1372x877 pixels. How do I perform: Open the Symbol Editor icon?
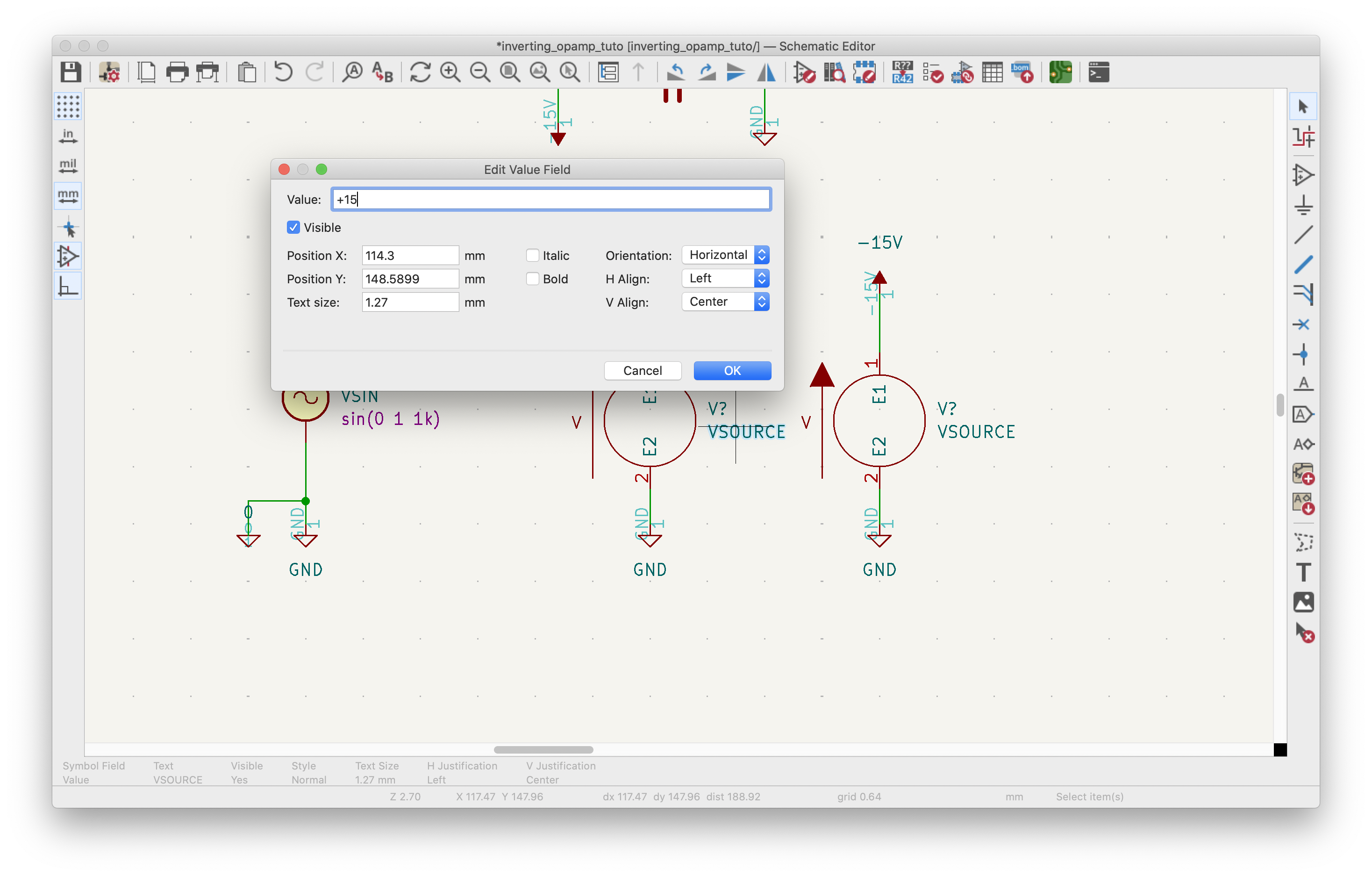coord(804,72)
